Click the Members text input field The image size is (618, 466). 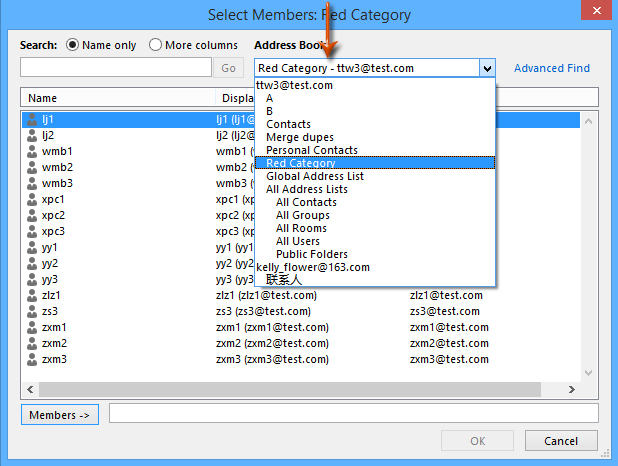[354, 413]
